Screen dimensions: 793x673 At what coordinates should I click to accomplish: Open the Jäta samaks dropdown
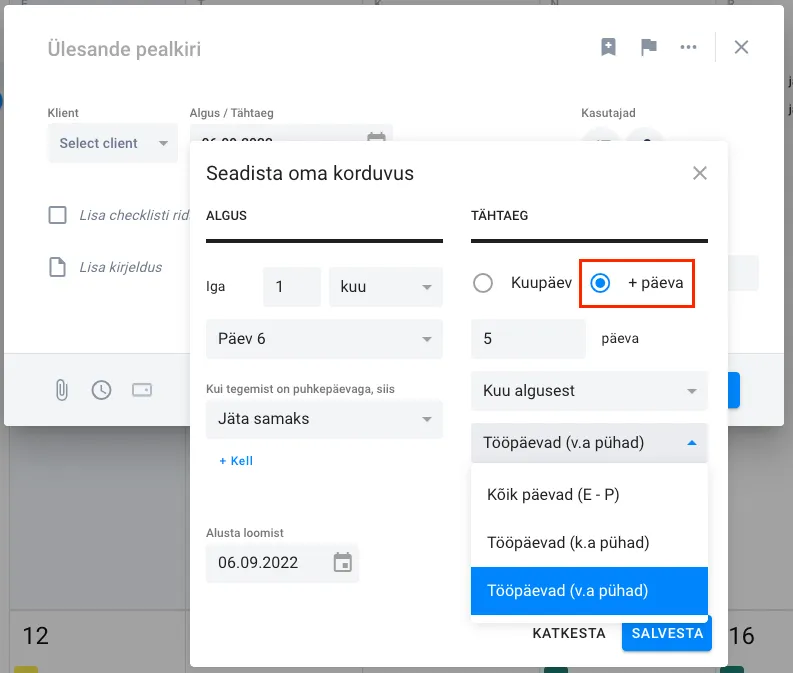pos(324,419)
